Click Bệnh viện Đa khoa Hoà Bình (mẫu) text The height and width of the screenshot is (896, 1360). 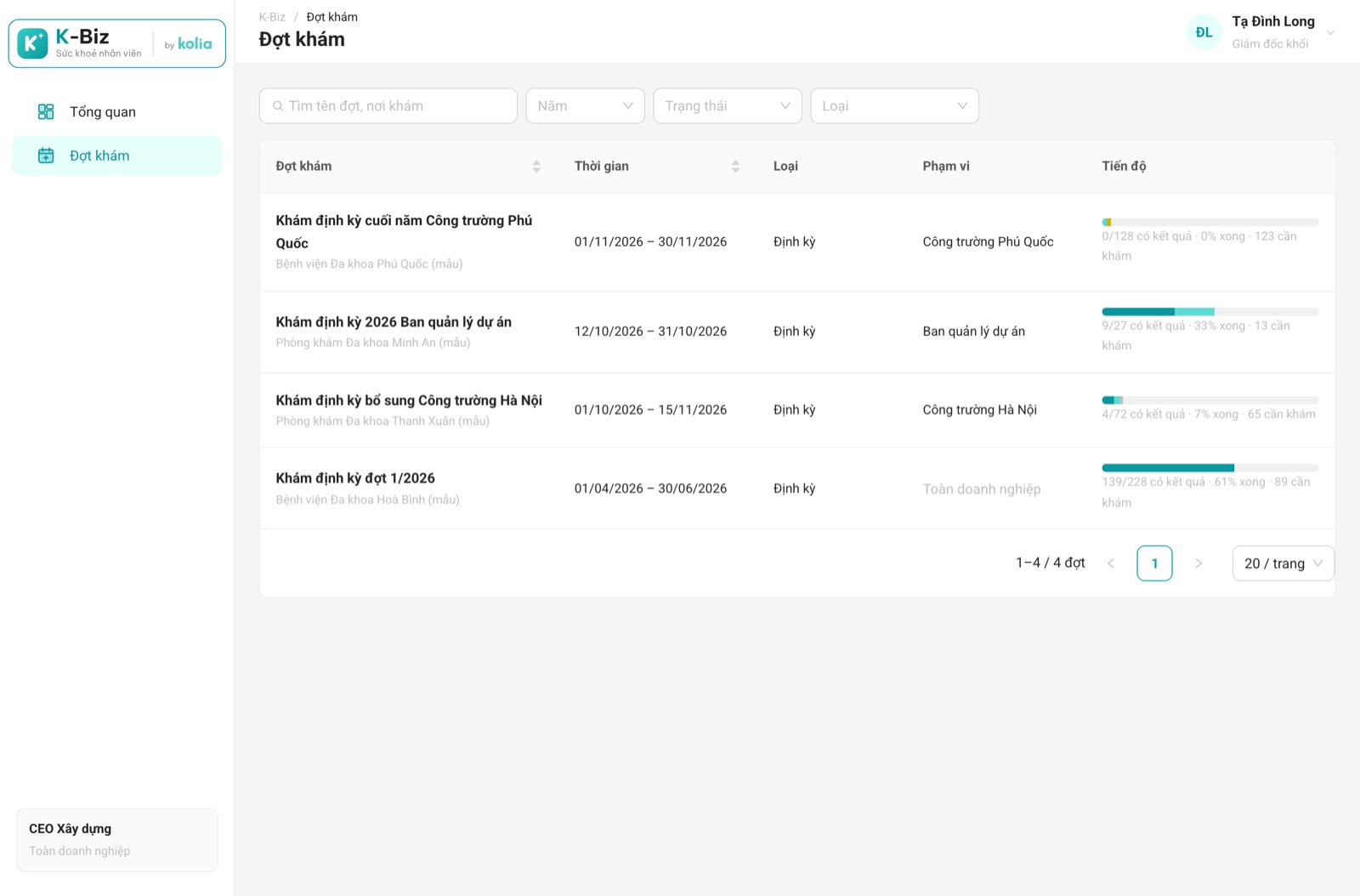368,500
